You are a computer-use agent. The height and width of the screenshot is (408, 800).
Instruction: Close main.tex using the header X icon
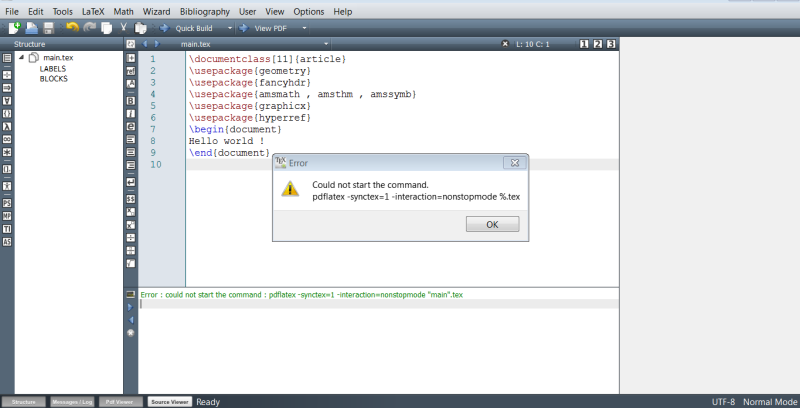pyautogui.click(x=505, y=44)
